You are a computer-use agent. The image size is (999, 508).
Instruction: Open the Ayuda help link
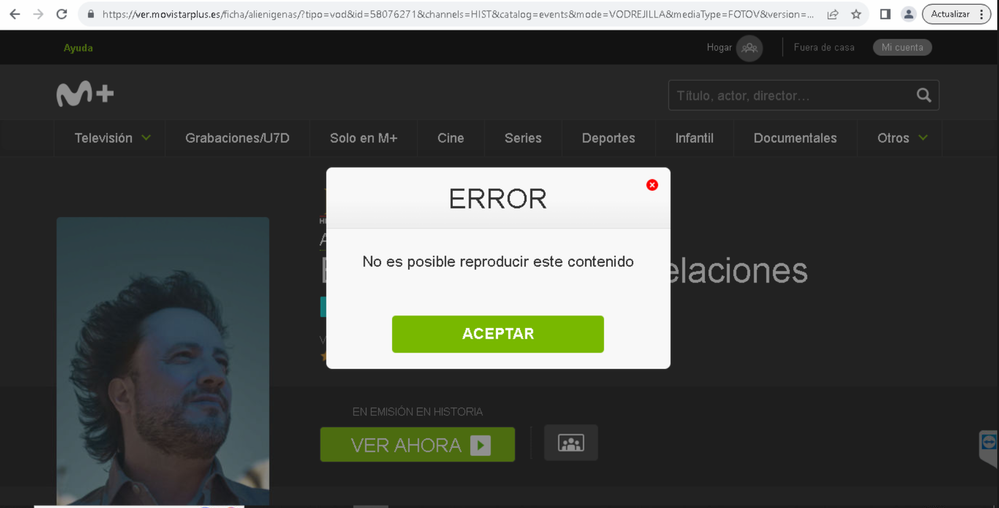[78, 48]
